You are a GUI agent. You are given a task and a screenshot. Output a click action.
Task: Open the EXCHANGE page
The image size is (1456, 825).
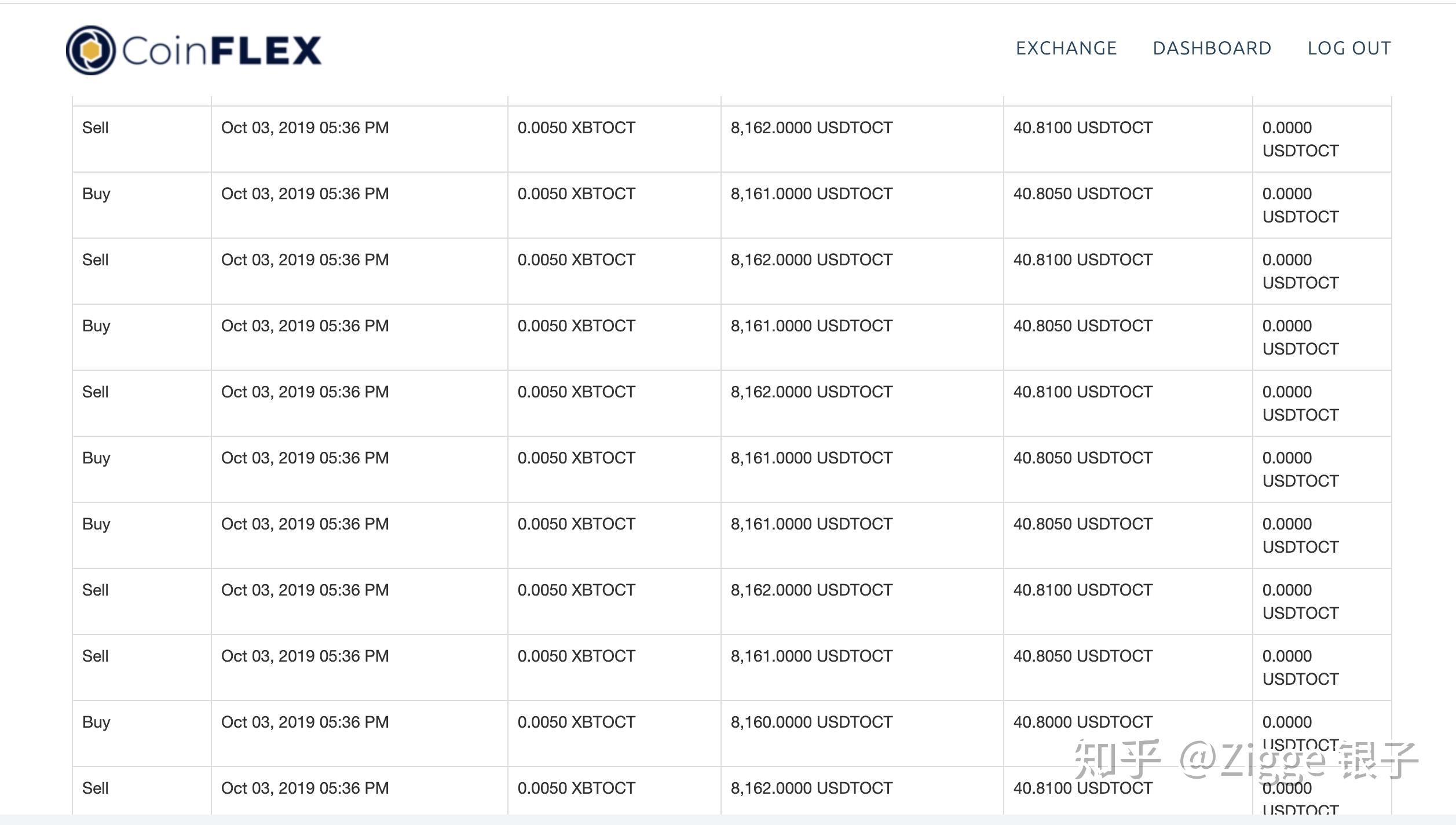point(1066,48)
